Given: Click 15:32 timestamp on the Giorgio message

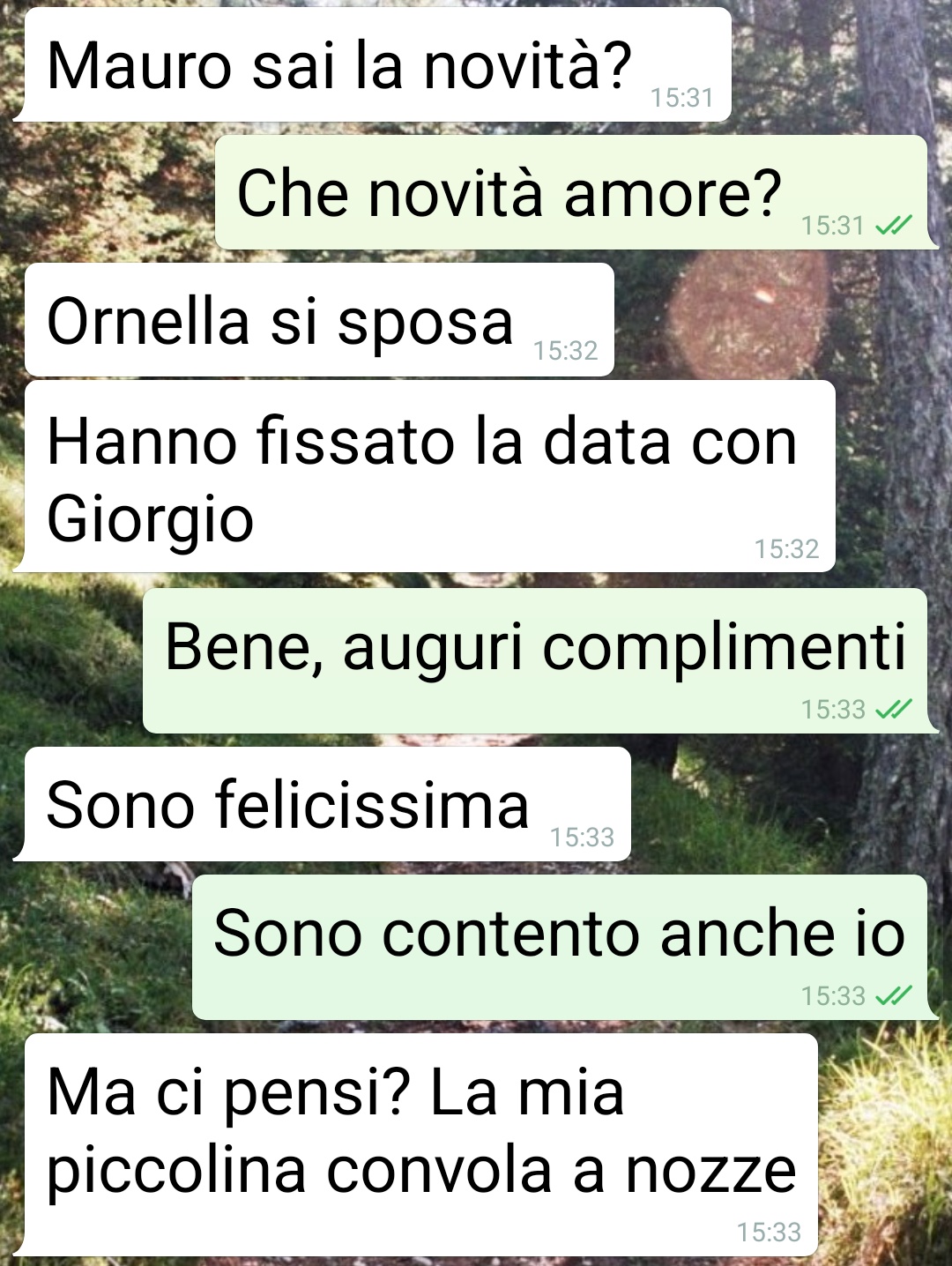Looking at the screenshot, I should (x=786, y=548).
